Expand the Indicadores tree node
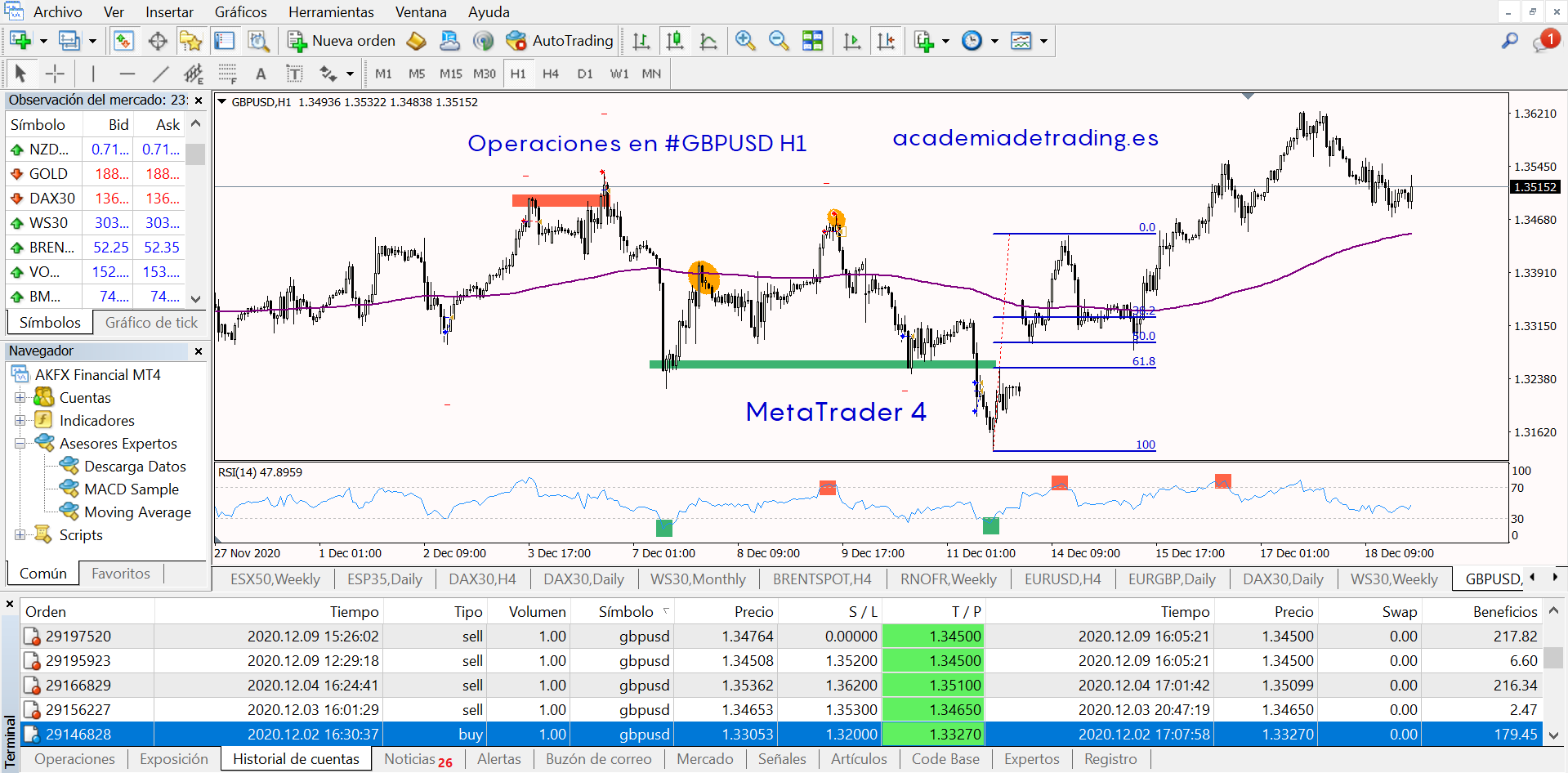Viewport: 1568px width, 773px height. [20, 421]
